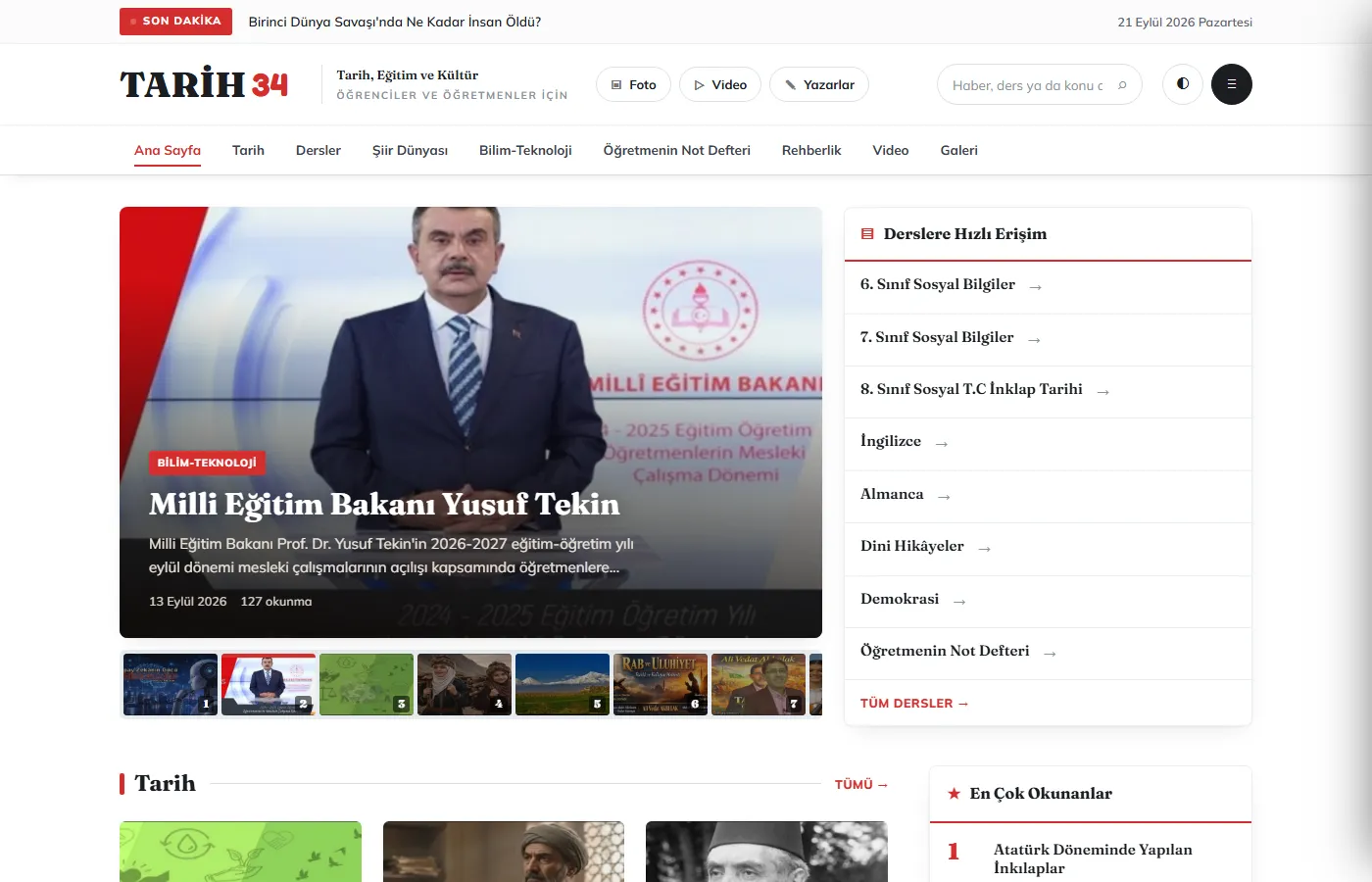Open the Dini Hikâyeler link
The image size is (1372, 882).
click(x=1048, y=547)
